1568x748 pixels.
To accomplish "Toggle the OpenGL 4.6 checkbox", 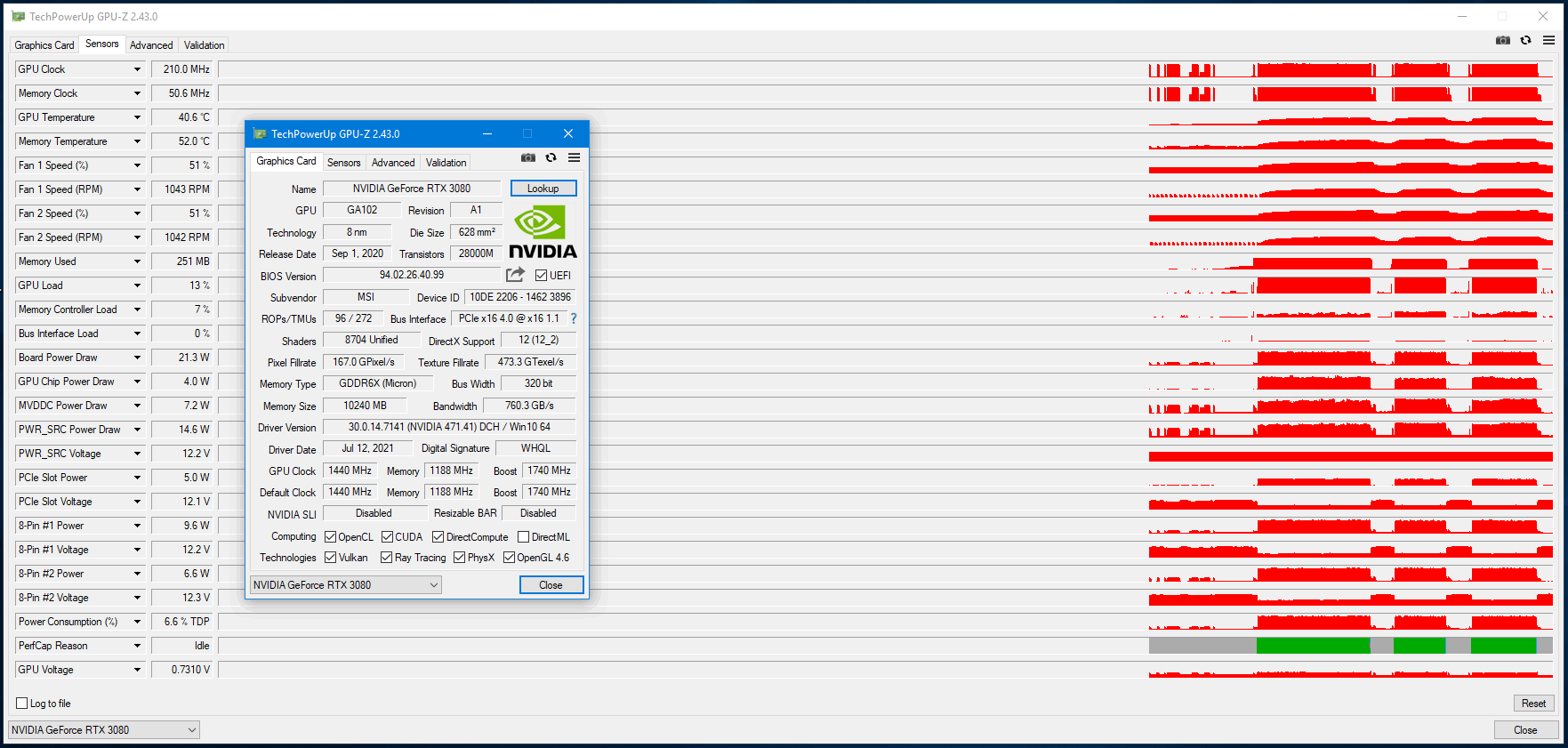I will (x=510, y=558).
